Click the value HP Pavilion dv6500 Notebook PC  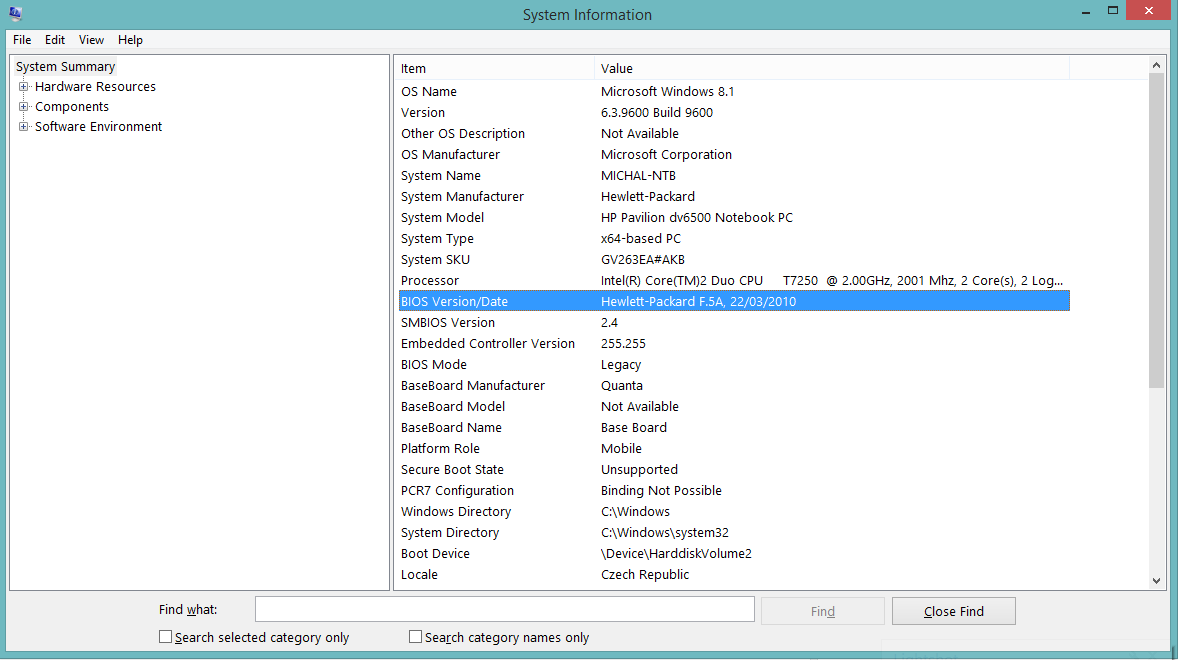pos(696,218)
